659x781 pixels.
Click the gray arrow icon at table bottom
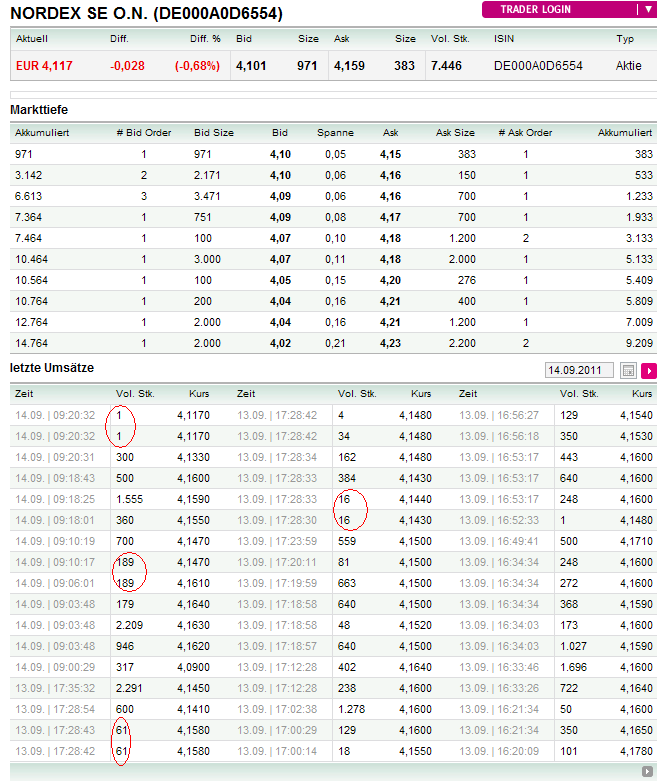(x=647, y=771)
